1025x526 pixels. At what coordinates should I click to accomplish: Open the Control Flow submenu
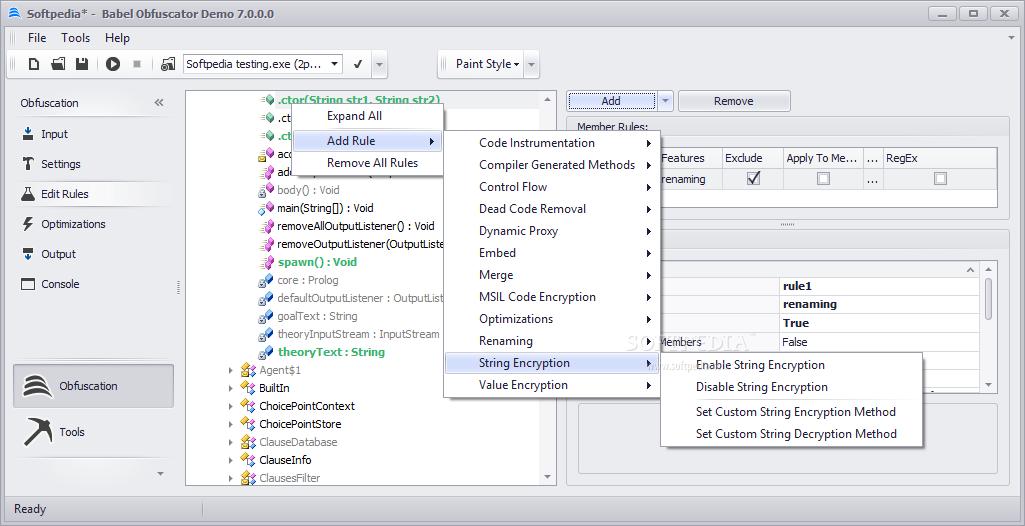(552, 187)
